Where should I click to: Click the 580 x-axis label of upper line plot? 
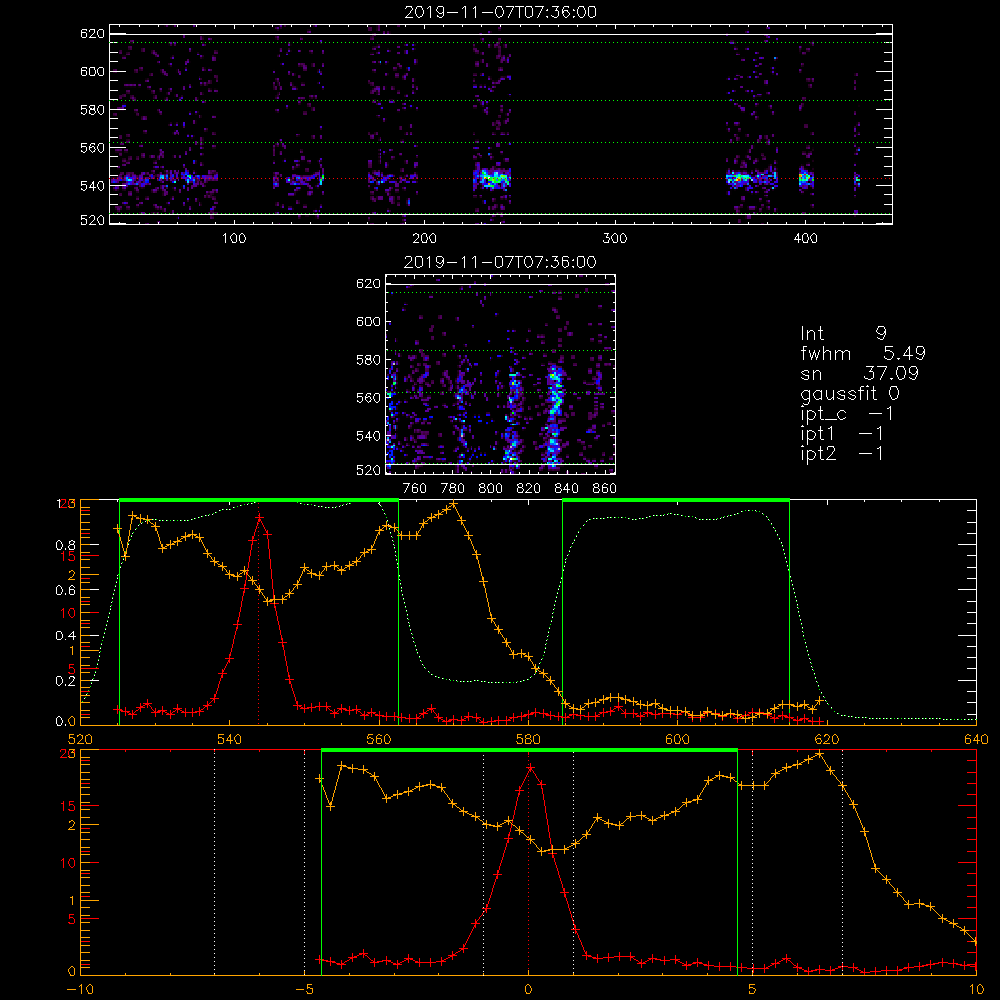point(528,739)
